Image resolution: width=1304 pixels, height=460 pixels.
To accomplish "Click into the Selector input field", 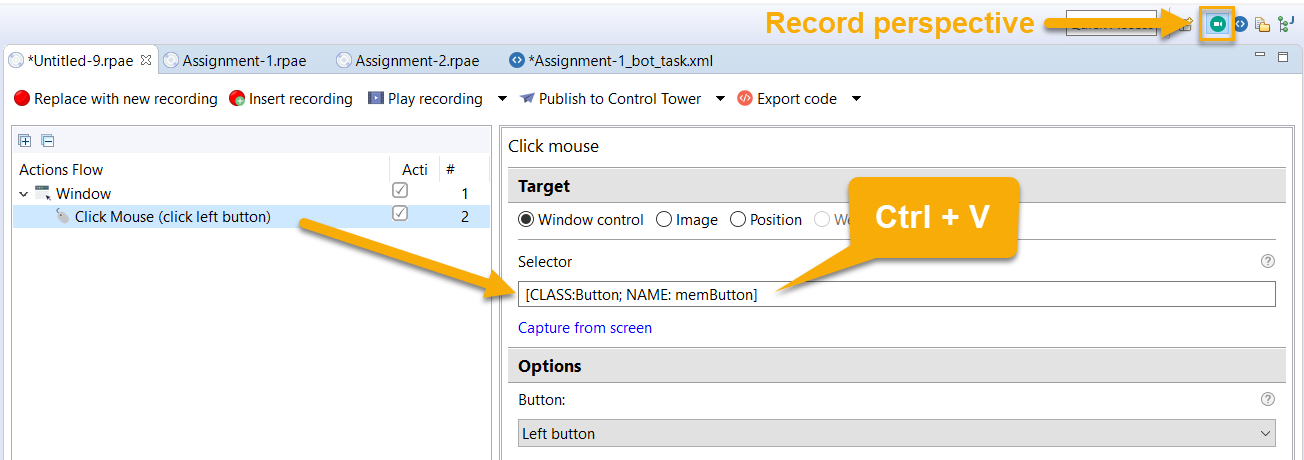I will (x=897, y=294).
